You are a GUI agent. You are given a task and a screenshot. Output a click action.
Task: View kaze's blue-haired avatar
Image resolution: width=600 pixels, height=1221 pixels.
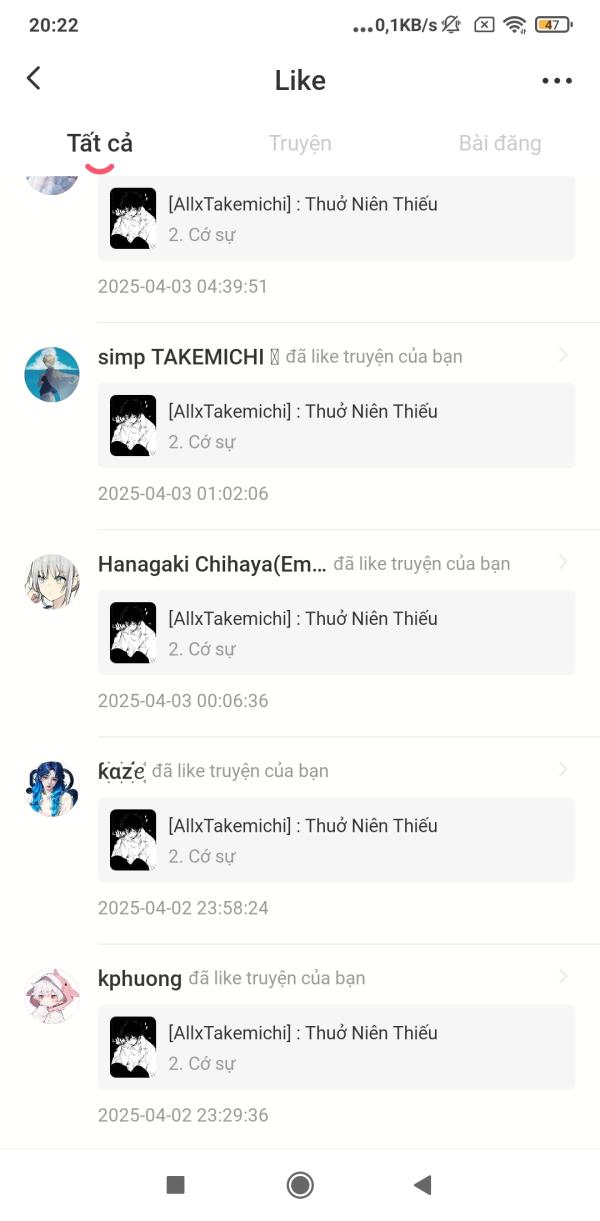[x=52, y=789]
